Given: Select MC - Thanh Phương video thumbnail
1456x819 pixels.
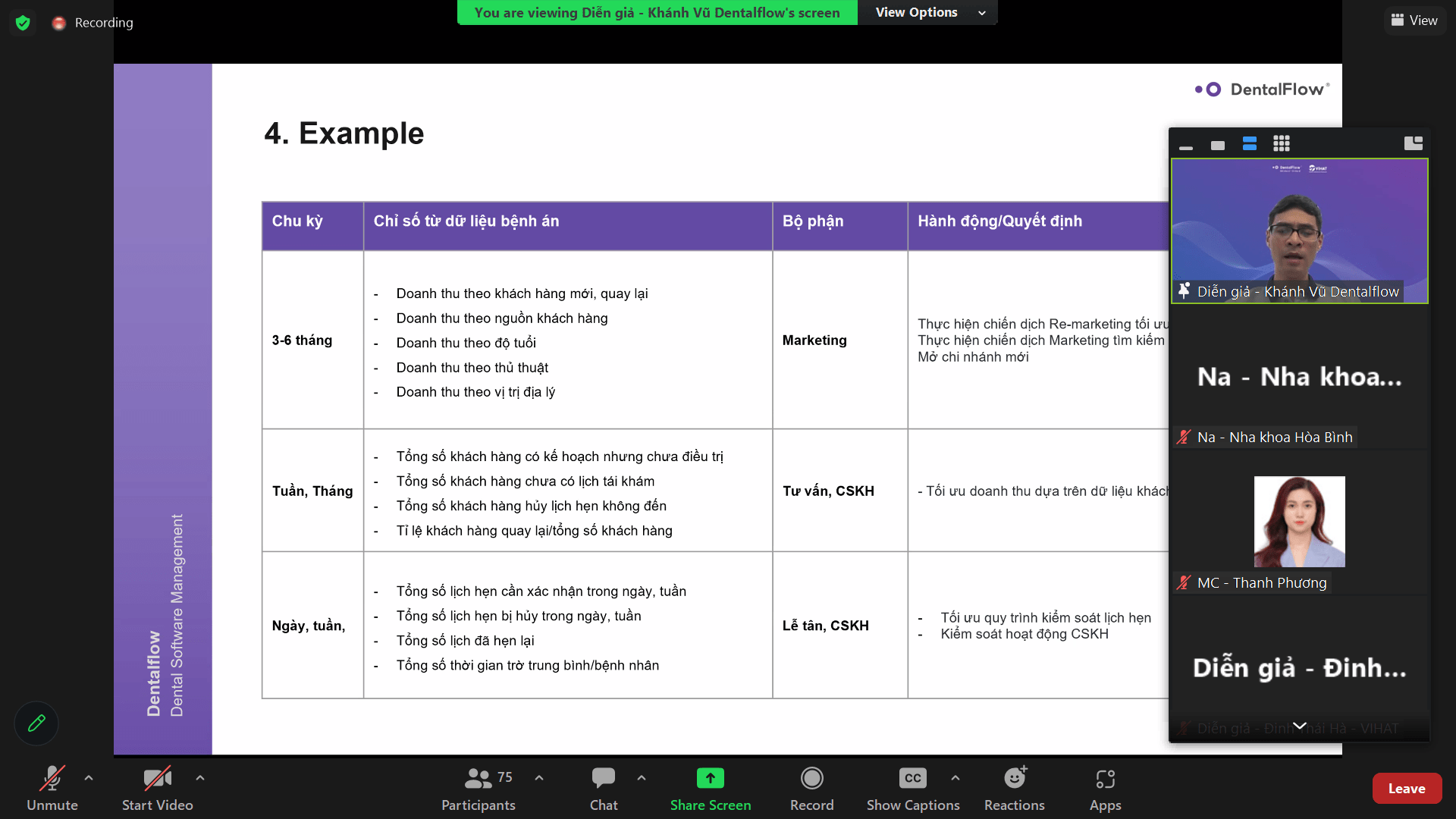Looking at the screenshot, I should tap(1299, 522).
